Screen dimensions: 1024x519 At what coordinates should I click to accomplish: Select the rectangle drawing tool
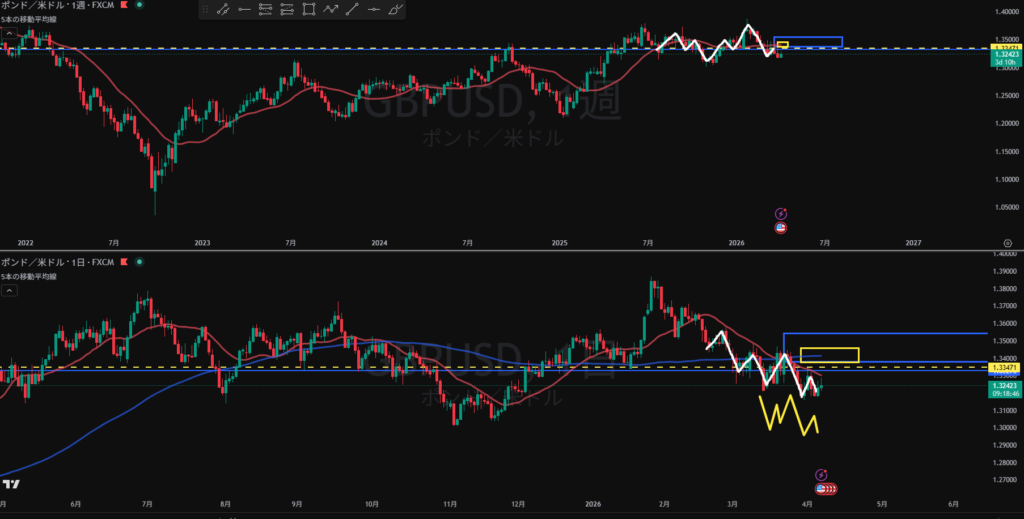tap(309, 10)
